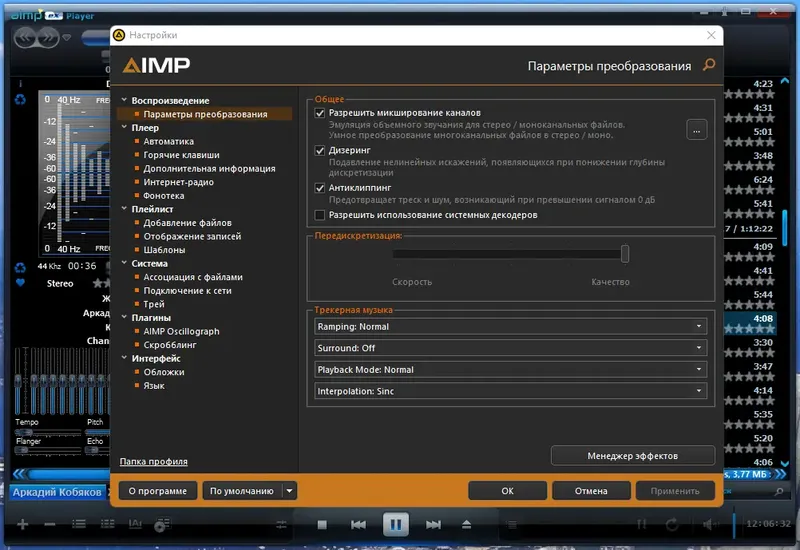
Task: Click the Передискретизация quality slider handle
Action: (x=624, y=254)
